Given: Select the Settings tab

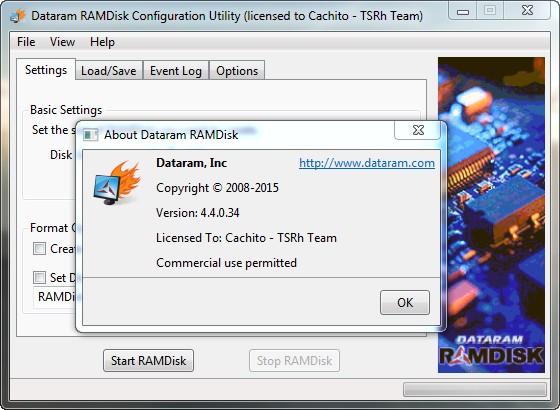Looking at the screenshot, I should pos(46,70).
